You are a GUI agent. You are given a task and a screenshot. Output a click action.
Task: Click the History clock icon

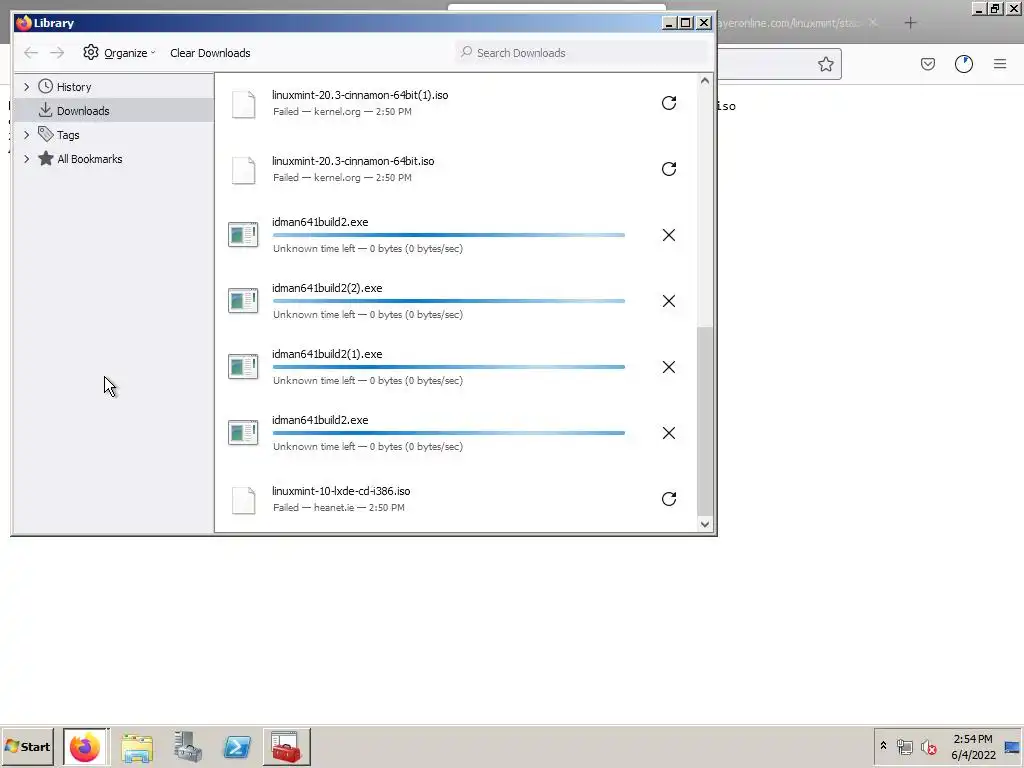click(46, 86)
